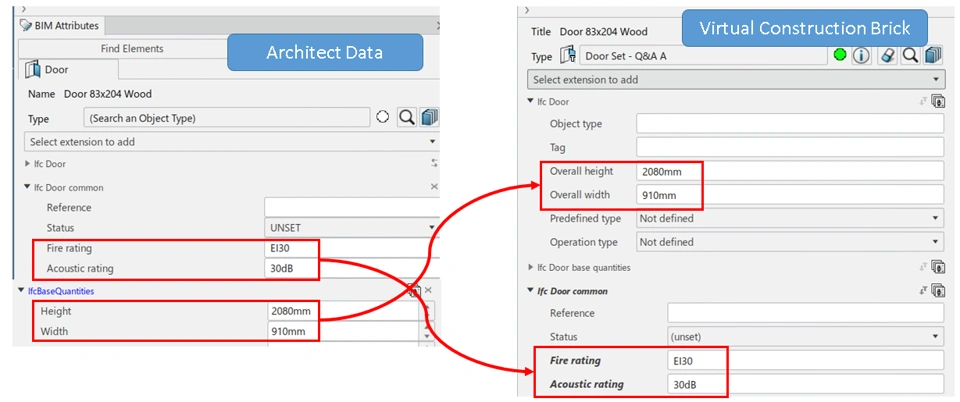
Task: Open the Operation type dropdown
Action: pos(789,242)
